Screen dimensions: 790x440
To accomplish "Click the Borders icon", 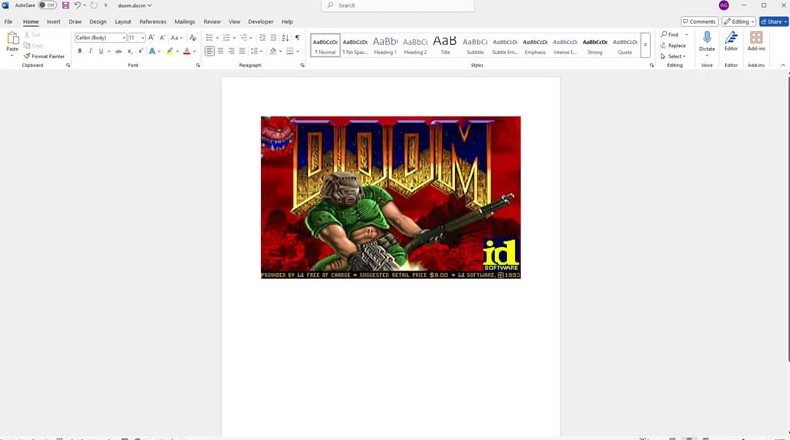I will (x=290, y=51).
